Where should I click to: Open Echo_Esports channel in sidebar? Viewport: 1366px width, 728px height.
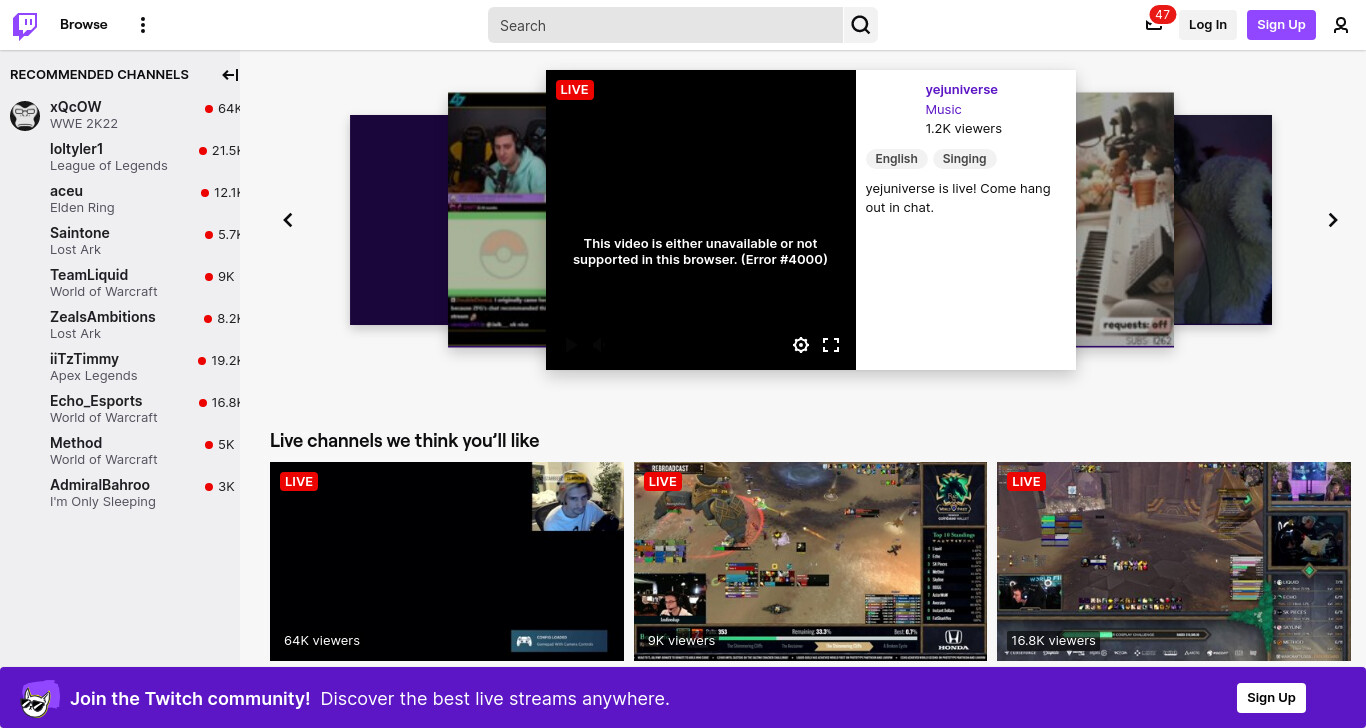pyautogui.click(x=120, y=409)
